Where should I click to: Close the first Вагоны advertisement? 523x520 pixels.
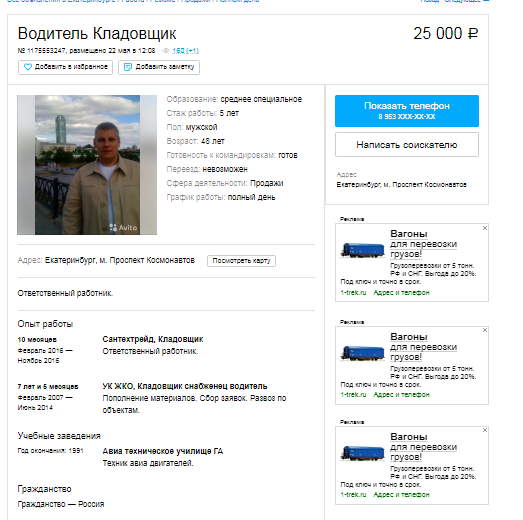pyautogui.click(x=485, y=228)
